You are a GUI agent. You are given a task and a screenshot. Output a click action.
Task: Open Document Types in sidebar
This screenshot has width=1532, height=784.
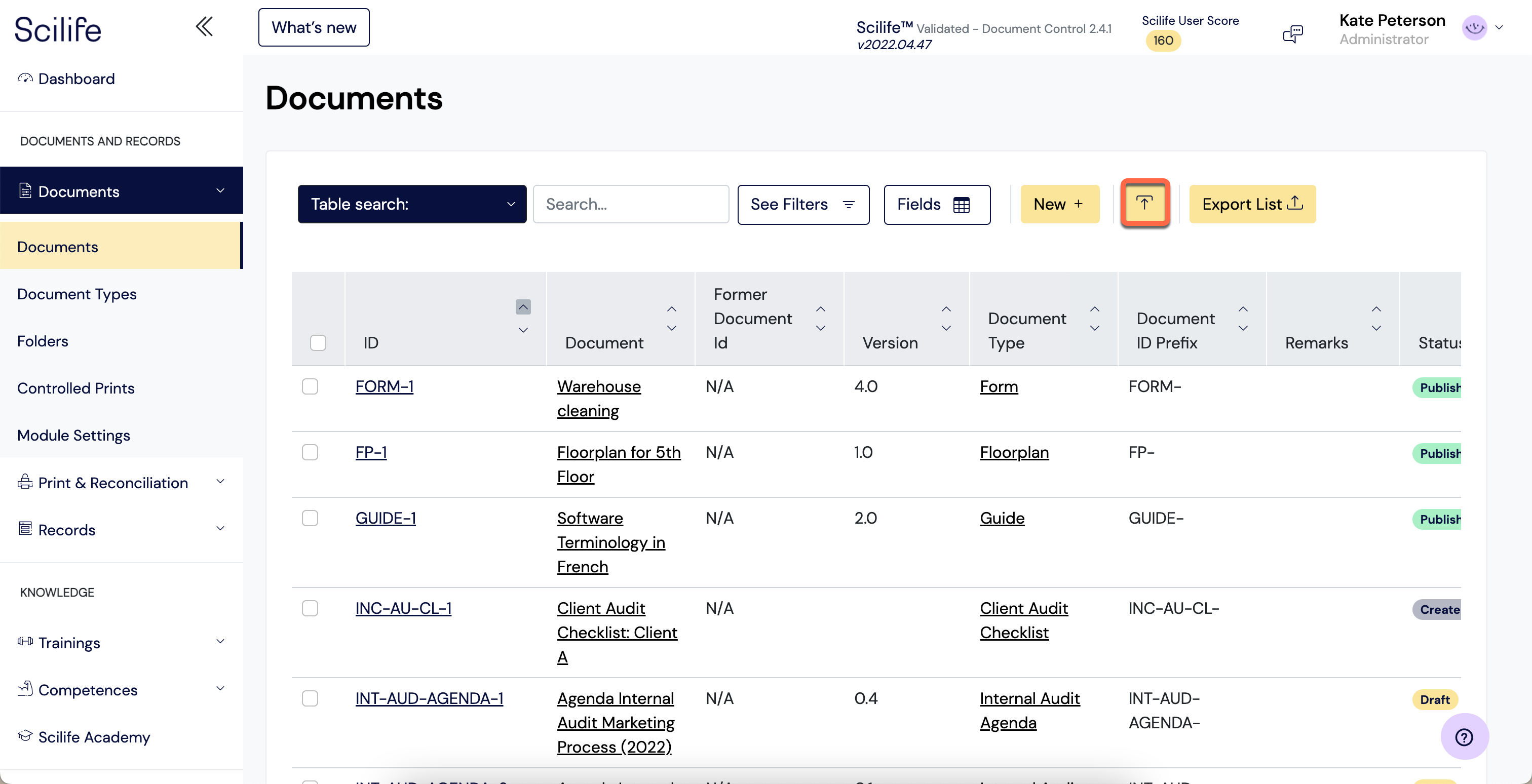point(76,294)
